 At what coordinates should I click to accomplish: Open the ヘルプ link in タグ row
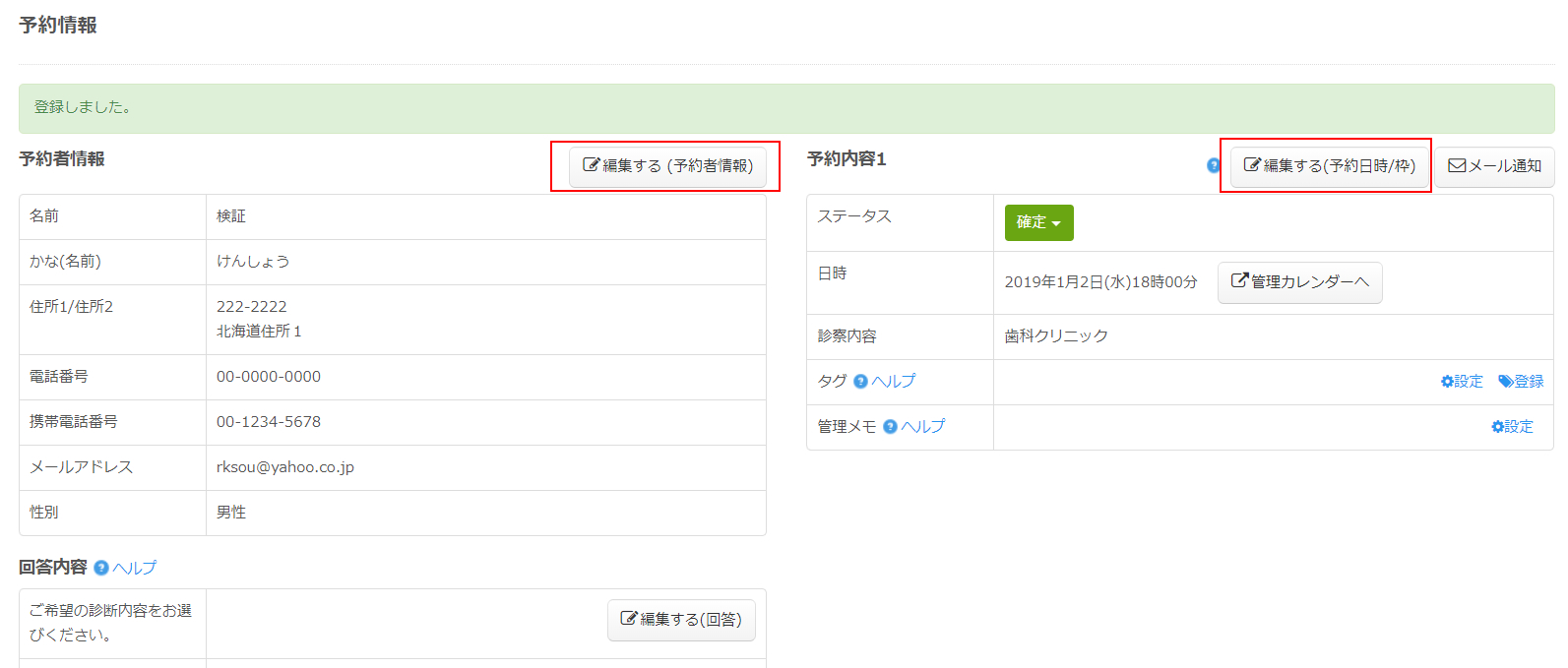[894, 382]
